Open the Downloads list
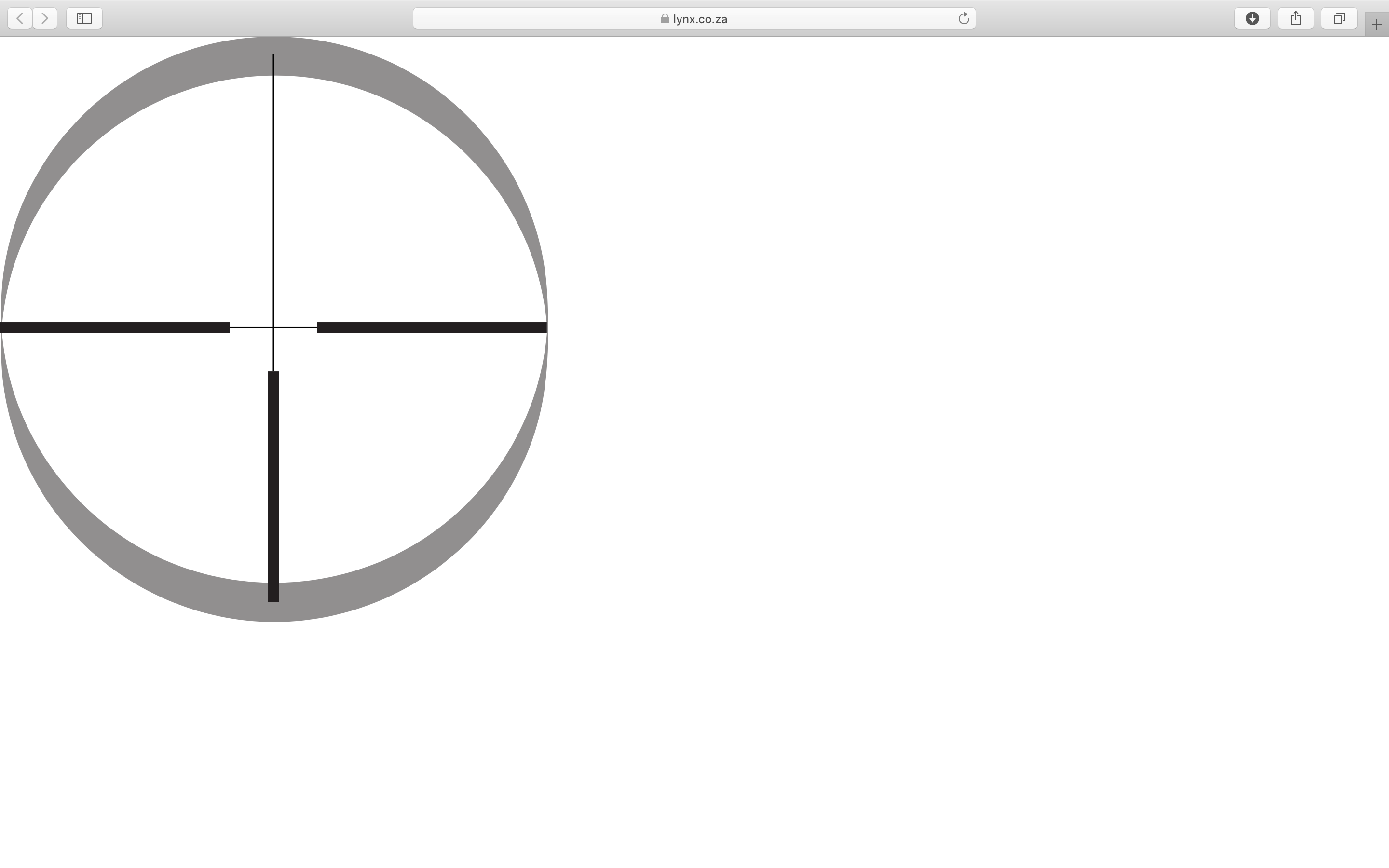 click(x=1253, y=18)
